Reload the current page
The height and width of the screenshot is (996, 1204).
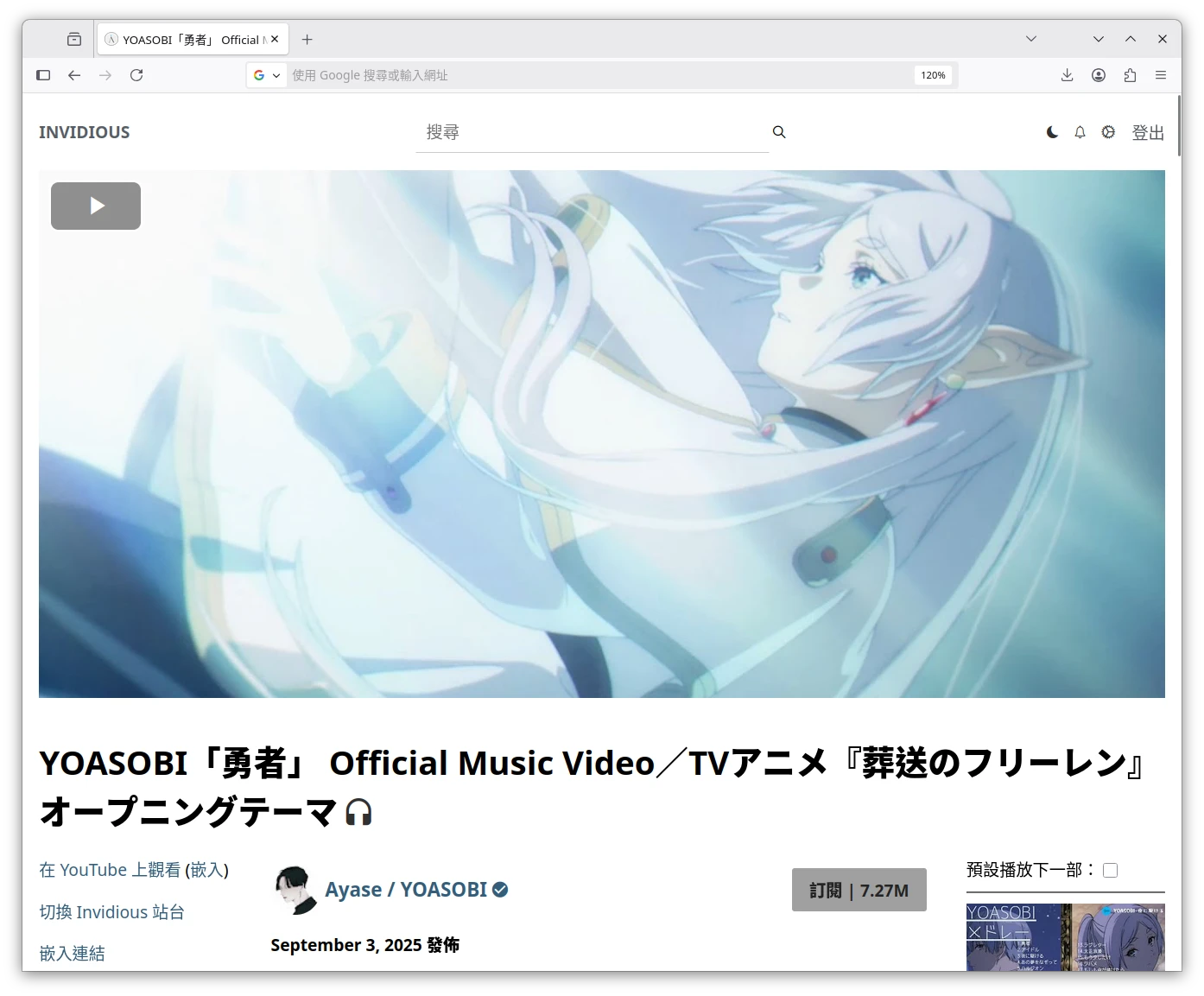[136, 75]
